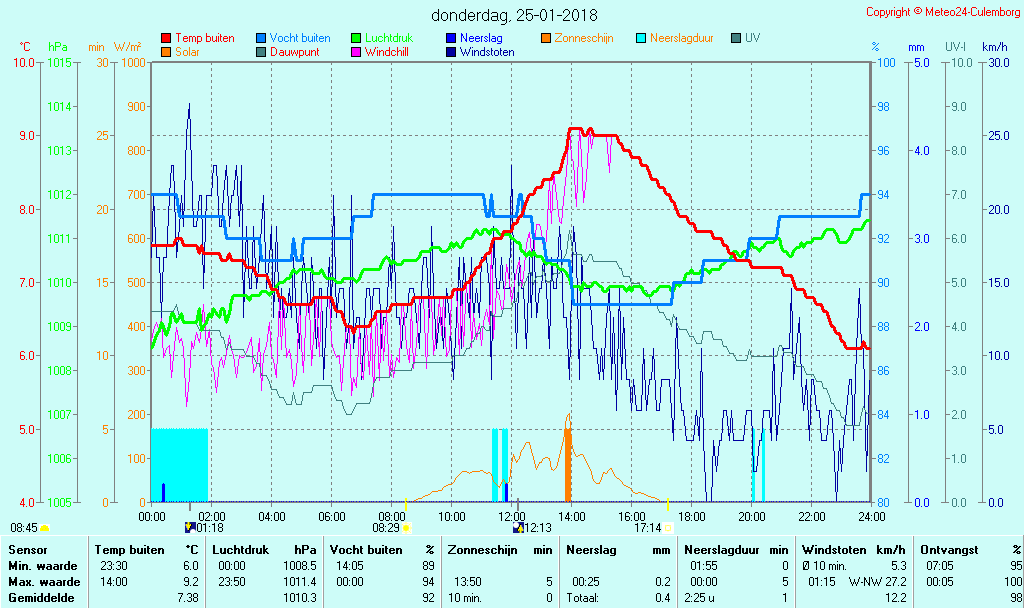Image resolution: width=1026 pixels, height=608 pixels.
Task: Click the red Temp buiten legend square
Action: 166,38
